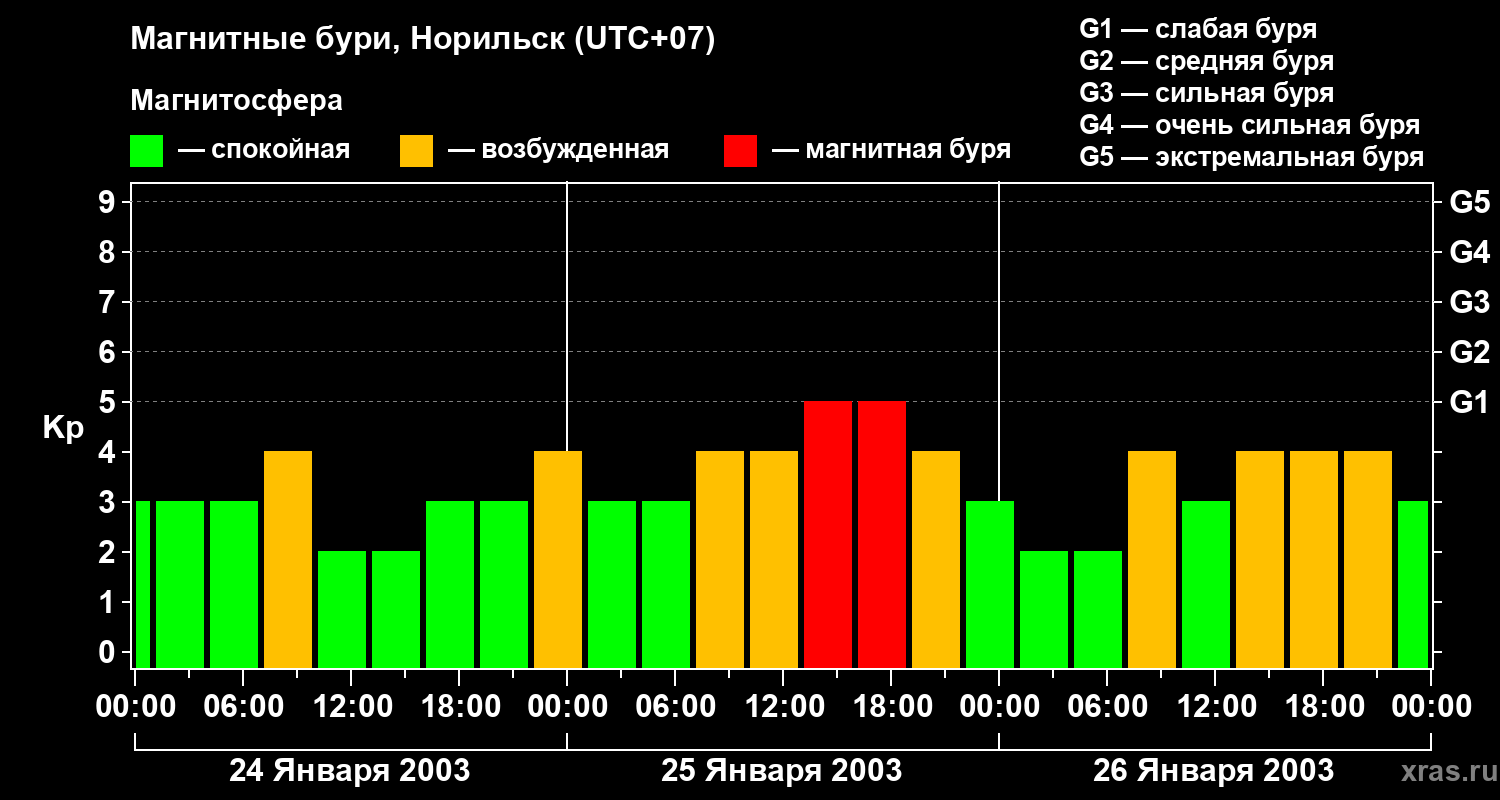Click the '12:00' time label above 24 Января
This screenshot has height=800, width=1500.
click(351, 707)
